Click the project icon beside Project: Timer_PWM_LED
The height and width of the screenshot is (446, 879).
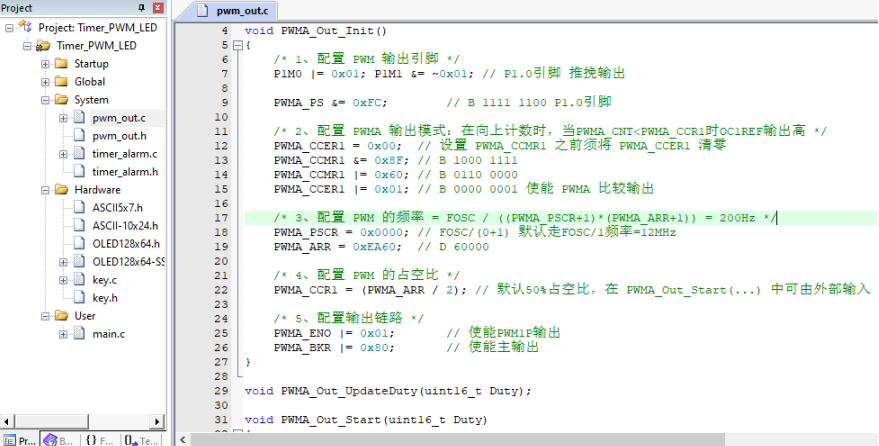point(25,27)
